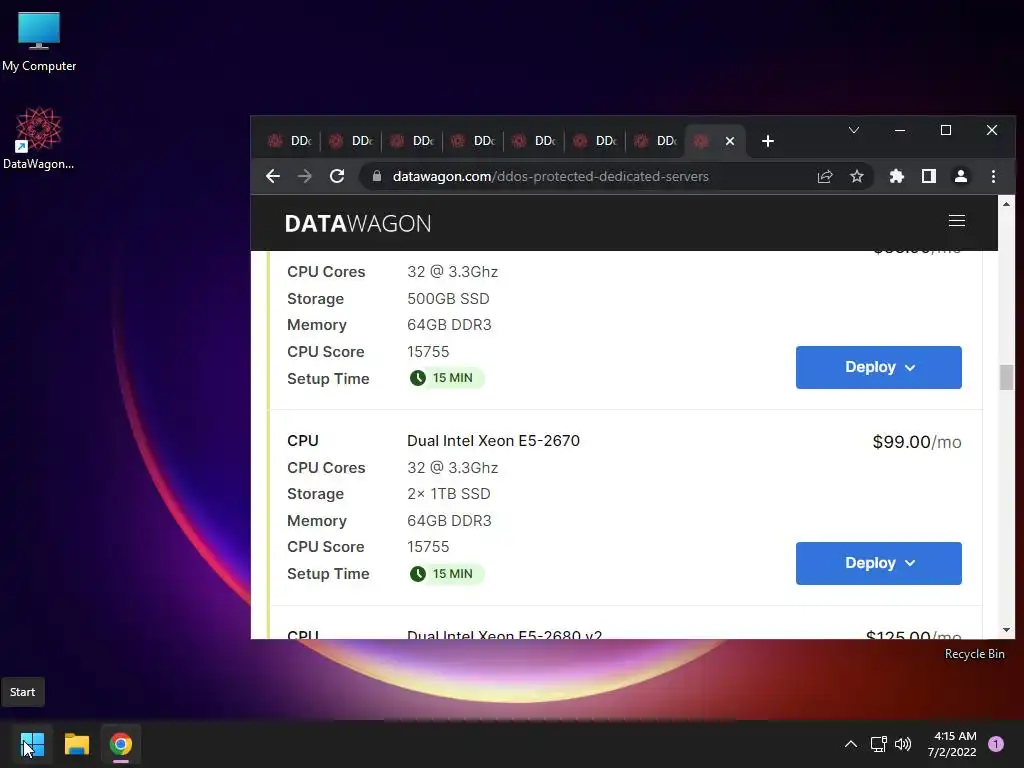Share this page via the share icon
Viewport: 1024px width, 768px height.
tap(825, 176)
